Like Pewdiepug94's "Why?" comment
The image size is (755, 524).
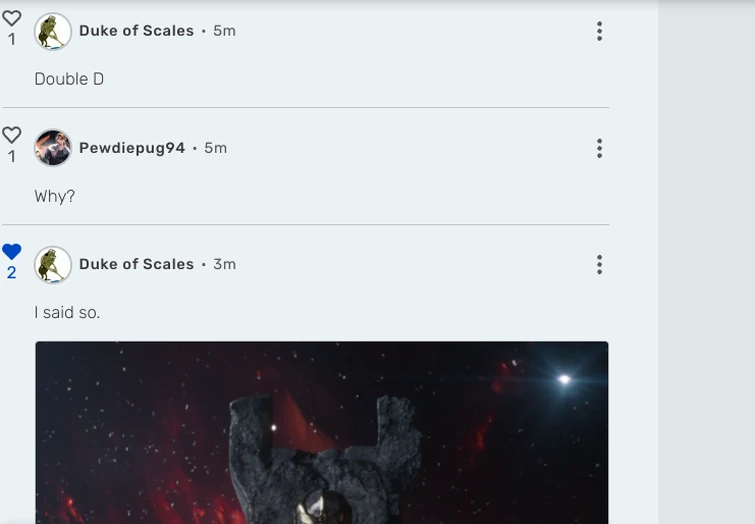(12, 135)
